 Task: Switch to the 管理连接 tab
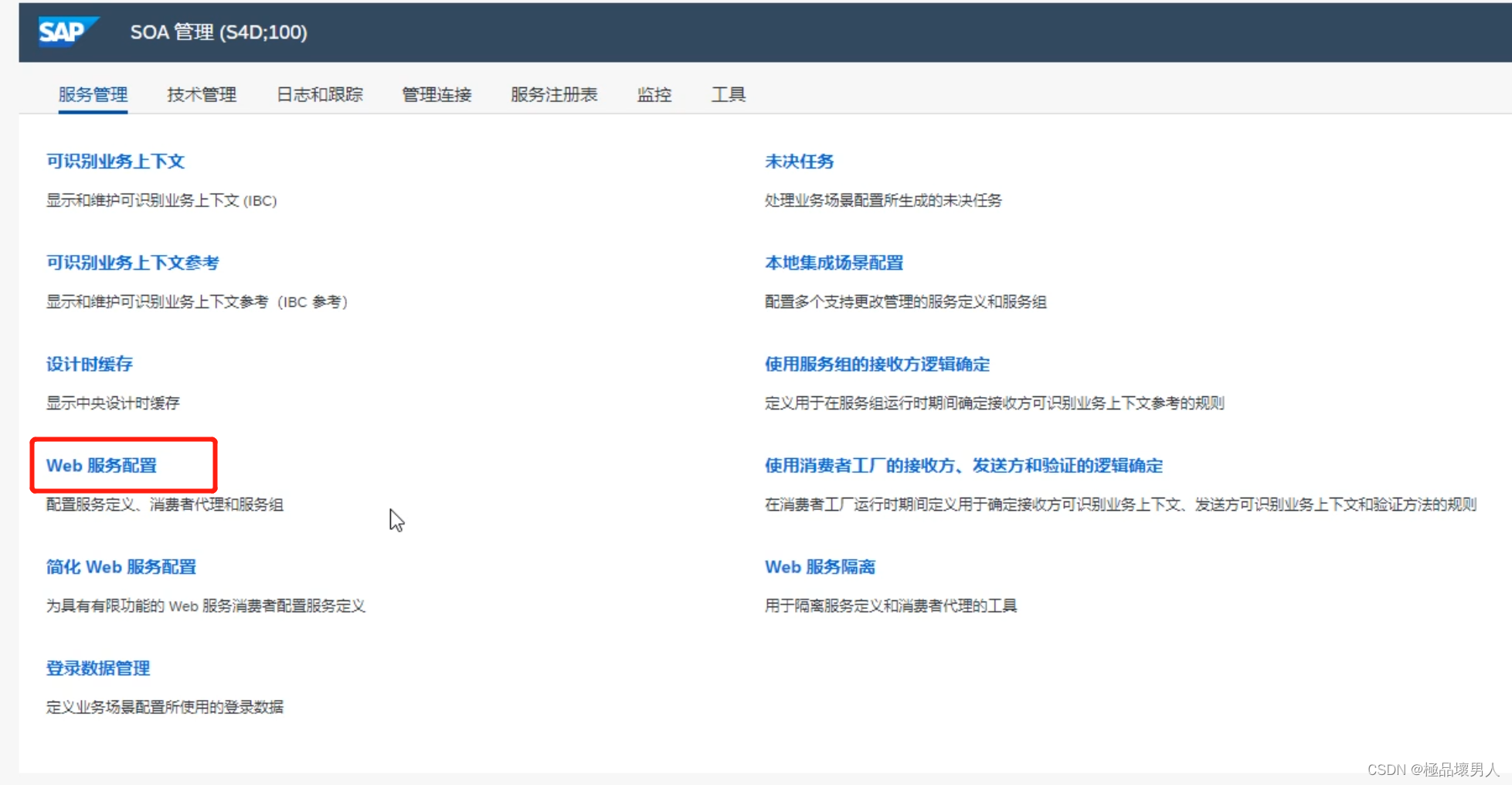click(436, 94)
